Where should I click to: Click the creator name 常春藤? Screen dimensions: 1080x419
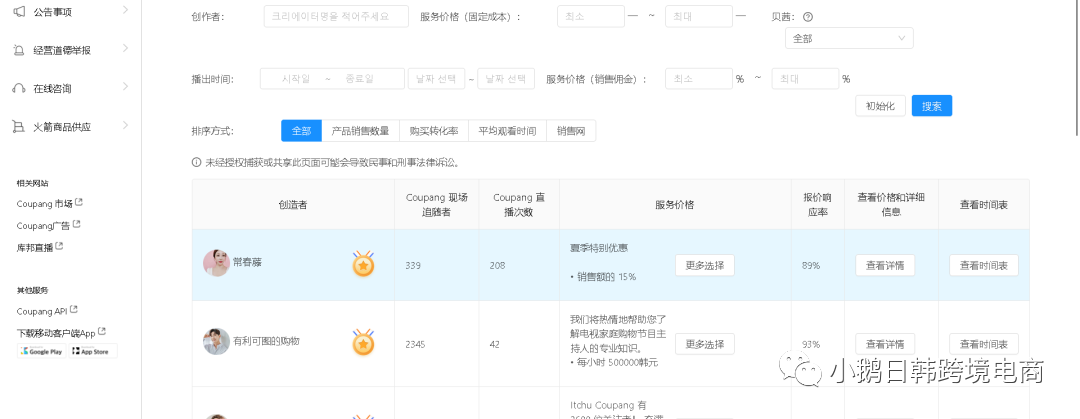click(x=247, y=263)
